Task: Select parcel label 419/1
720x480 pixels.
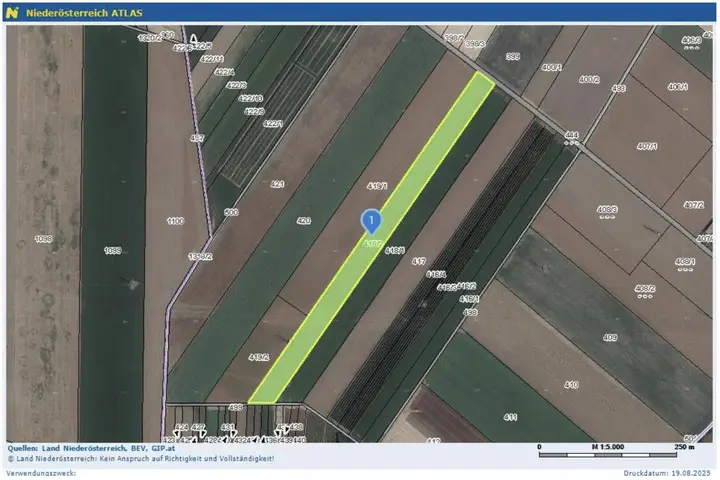Action: (x=377, y=186)
